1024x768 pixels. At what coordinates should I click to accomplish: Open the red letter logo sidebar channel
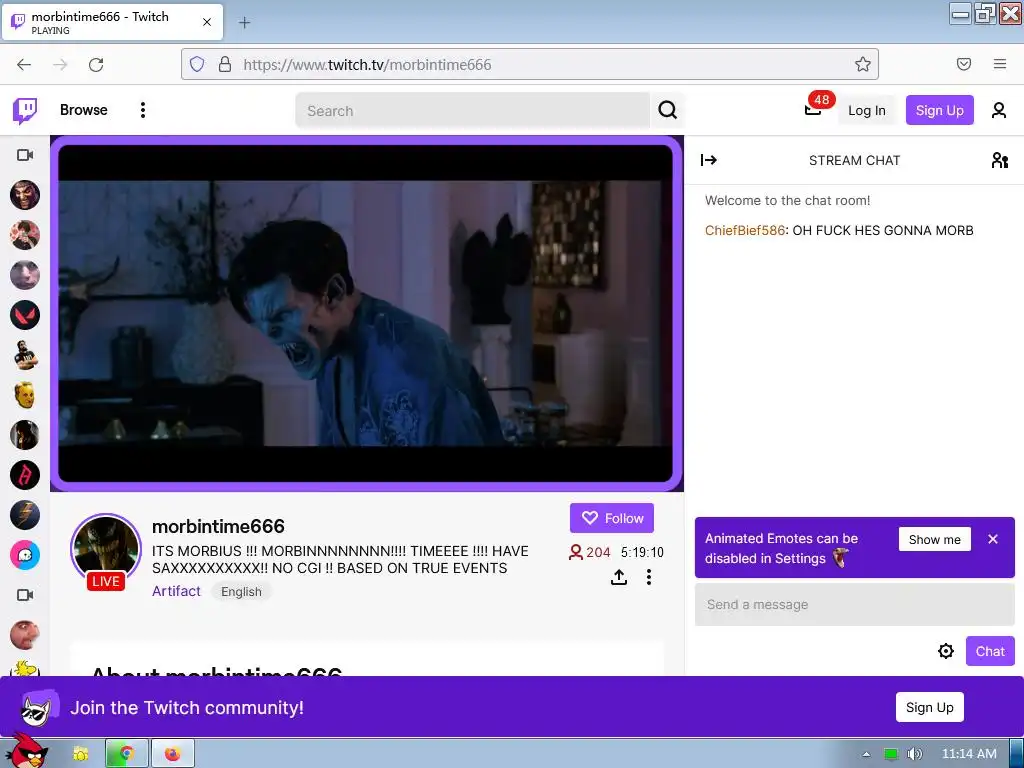pyautogui.click(x=25, y=475)
